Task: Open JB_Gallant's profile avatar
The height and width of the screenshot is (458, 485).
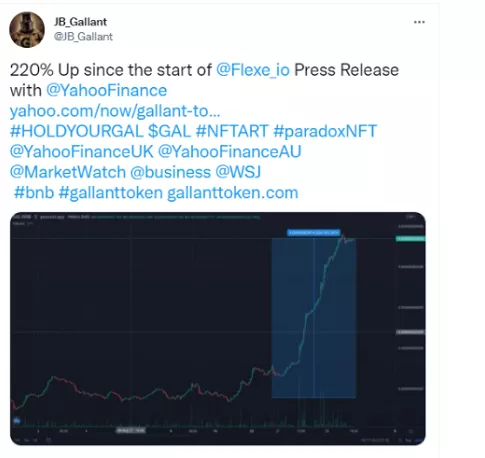Action: [27, 29]
